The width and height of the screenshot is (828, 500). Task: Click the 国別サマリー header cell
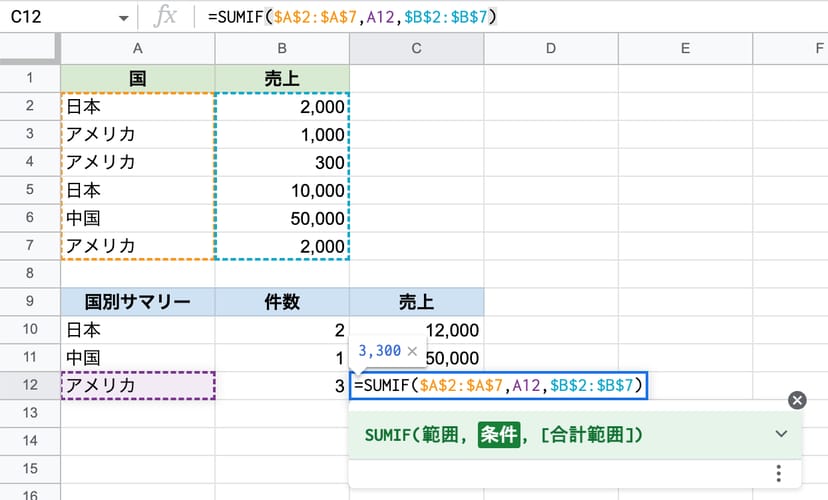pos(137,301)
